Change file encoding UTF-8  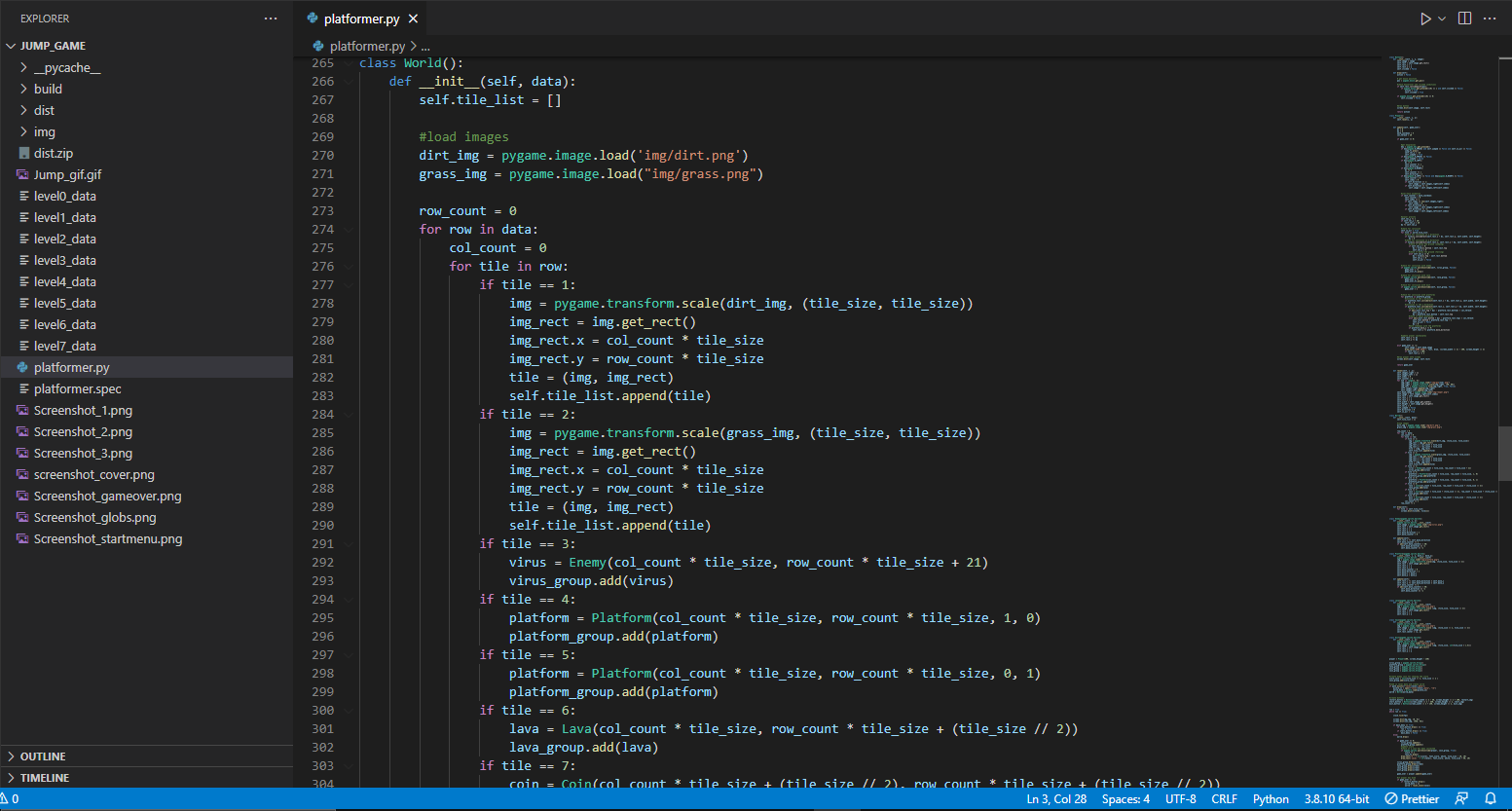(1181, 799)
